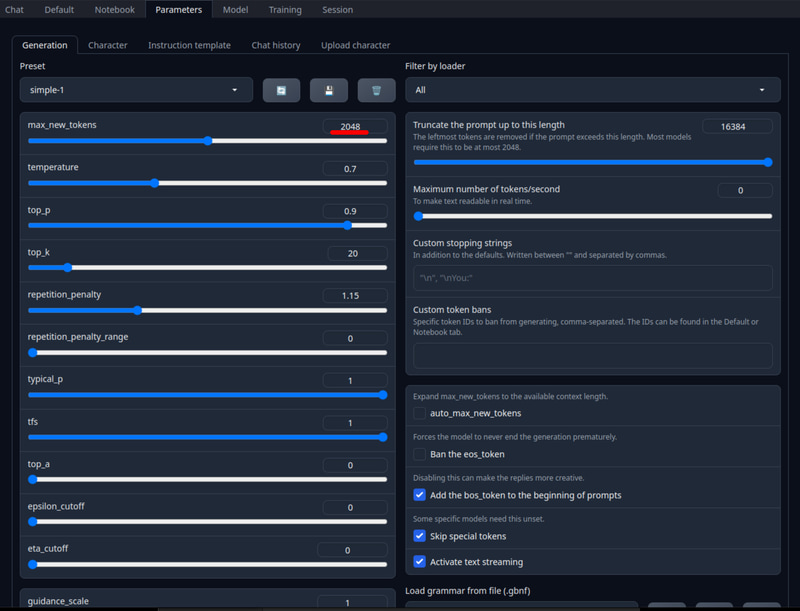The height and width of the screenshot is (611, 800).
Task: Click the Truncate prompt length slider
Action: 592,162
